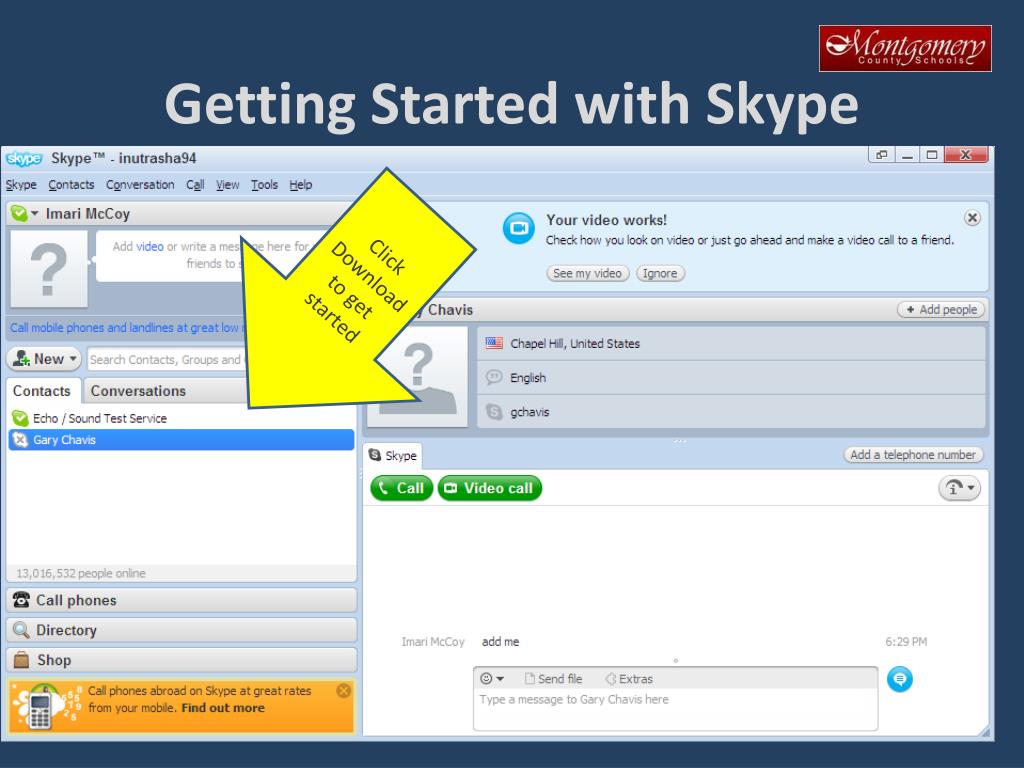Click See my video button
The image size is (1024, 768).
pos(587,273)
